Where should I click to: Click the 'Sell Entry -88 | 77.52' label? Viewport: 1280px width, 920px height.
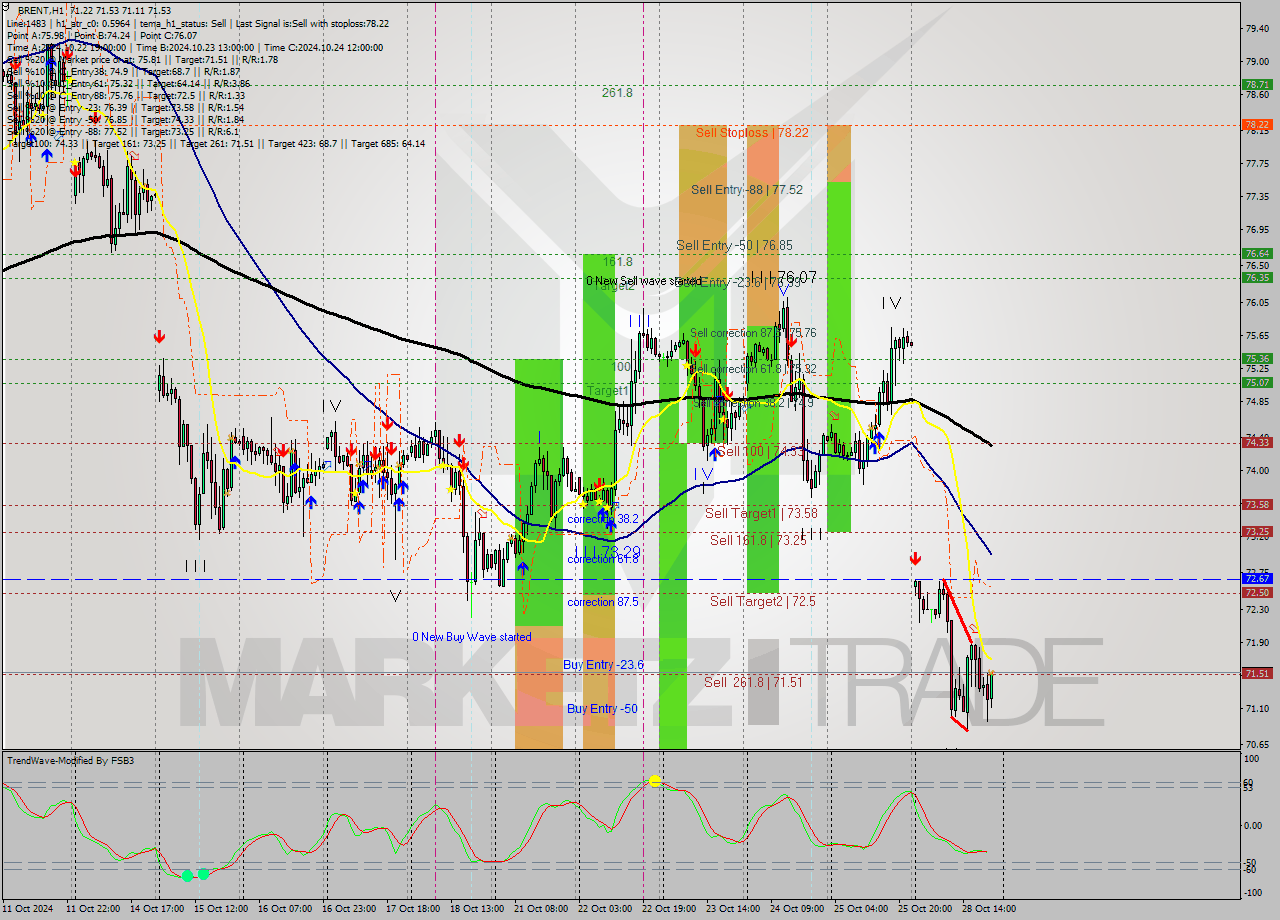point(746,189)
